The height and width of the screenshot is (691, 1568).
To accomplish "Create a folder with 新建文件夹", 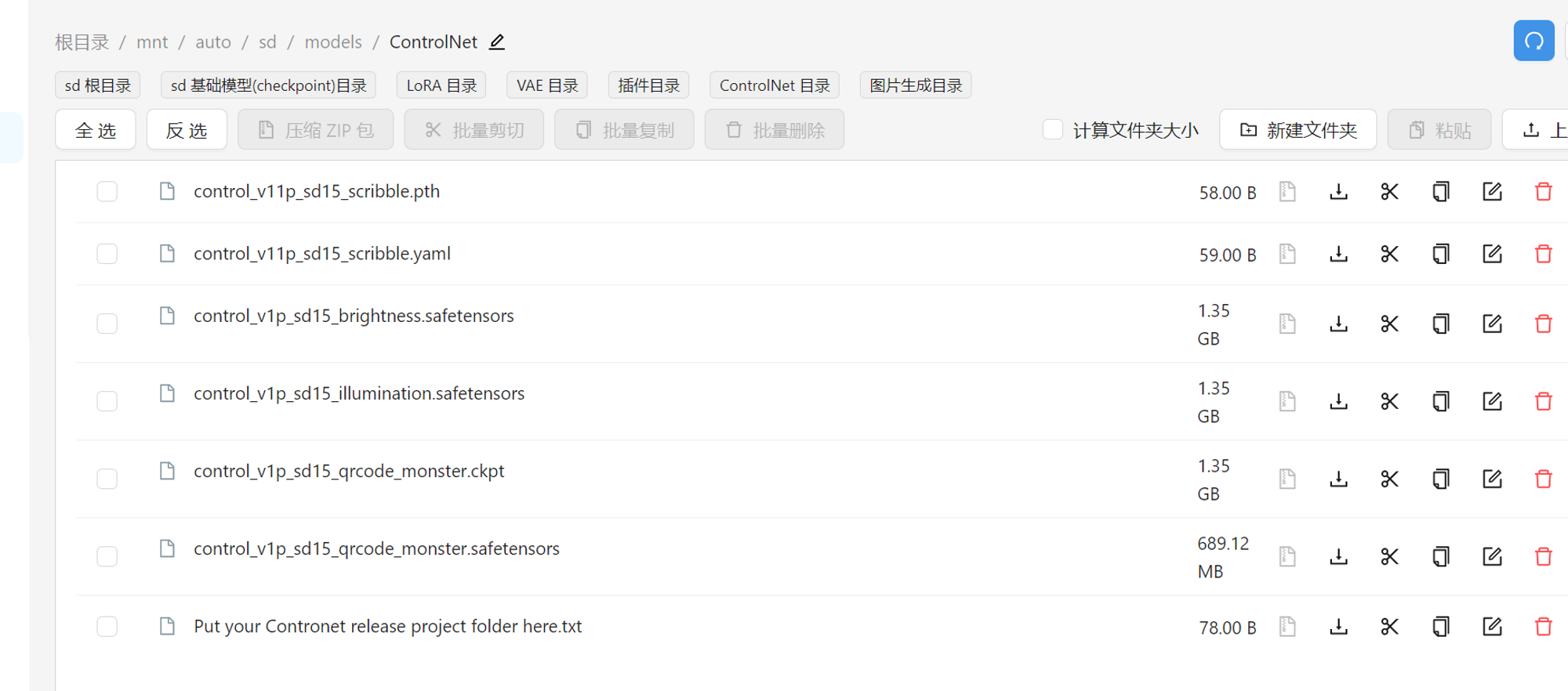I will pos(1298,130).
